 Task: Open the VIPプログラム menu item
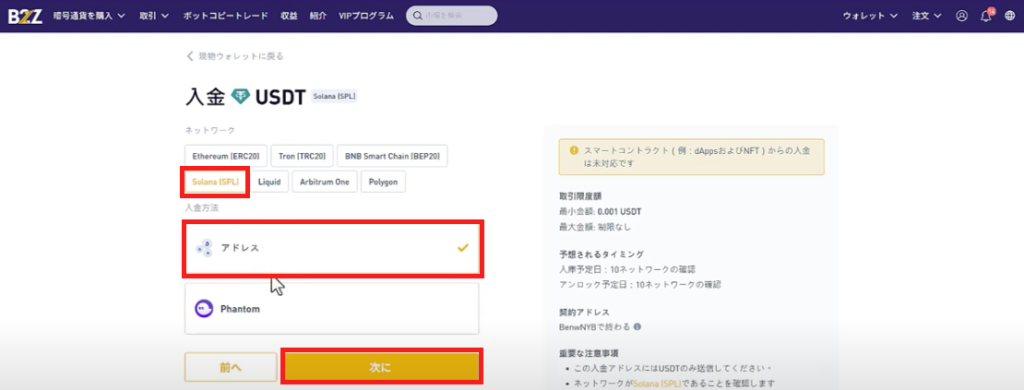[366, 16]
